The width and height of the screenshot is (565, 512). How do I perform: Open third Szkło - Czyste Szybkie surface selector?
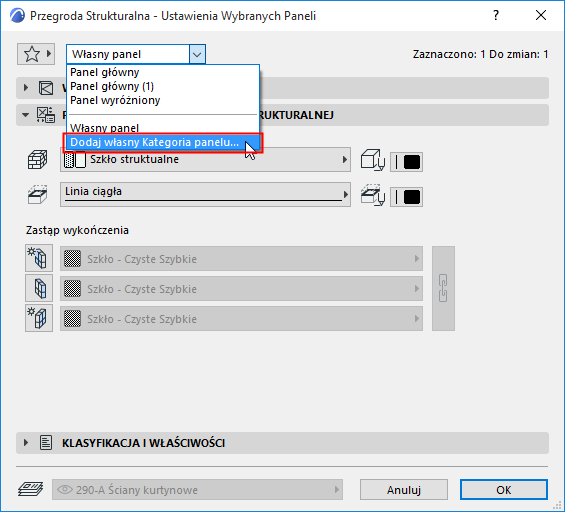click(241, 319)
